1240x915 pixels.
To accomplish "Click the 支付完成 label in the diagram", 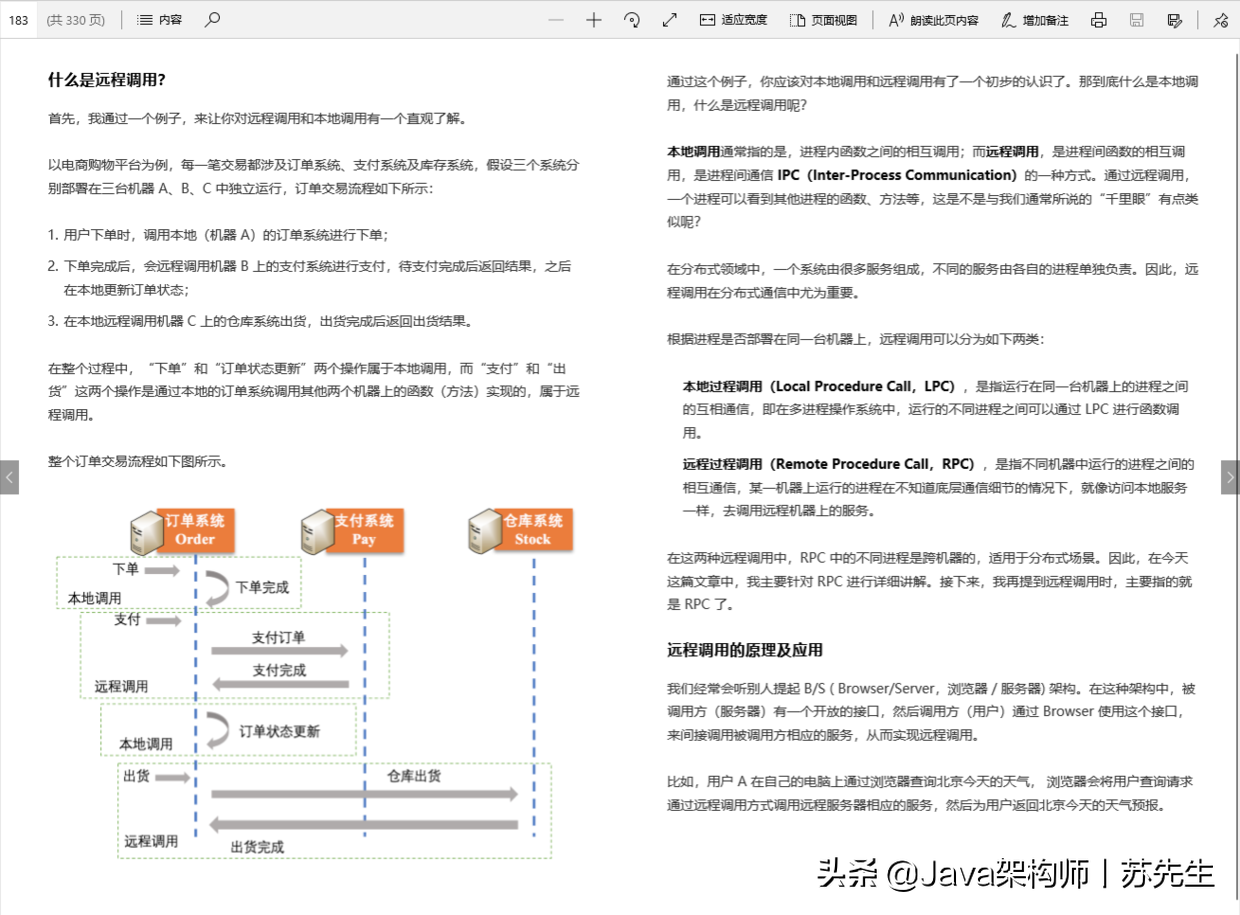I will pyautogui.click(x=279, y=670).
